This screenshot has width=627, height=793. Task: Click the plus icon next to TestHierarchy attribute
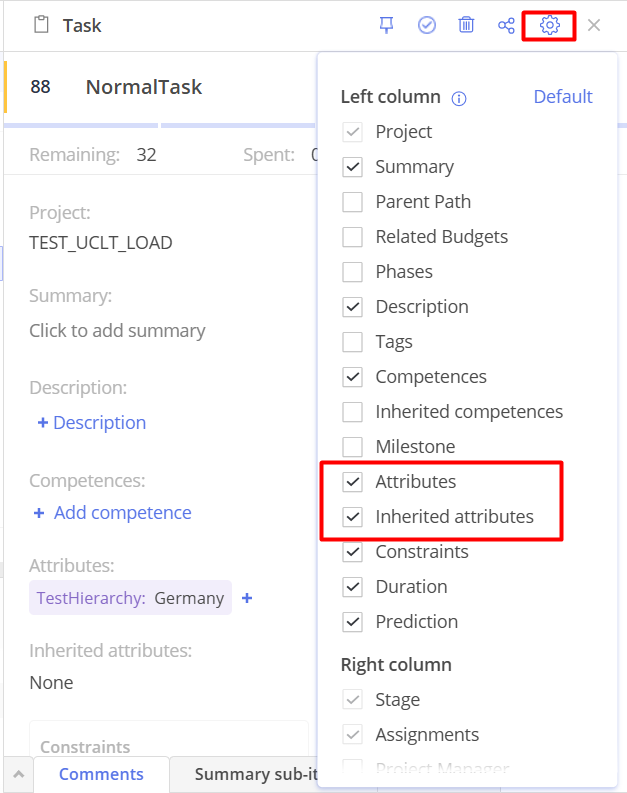click(x=247, y=598)
